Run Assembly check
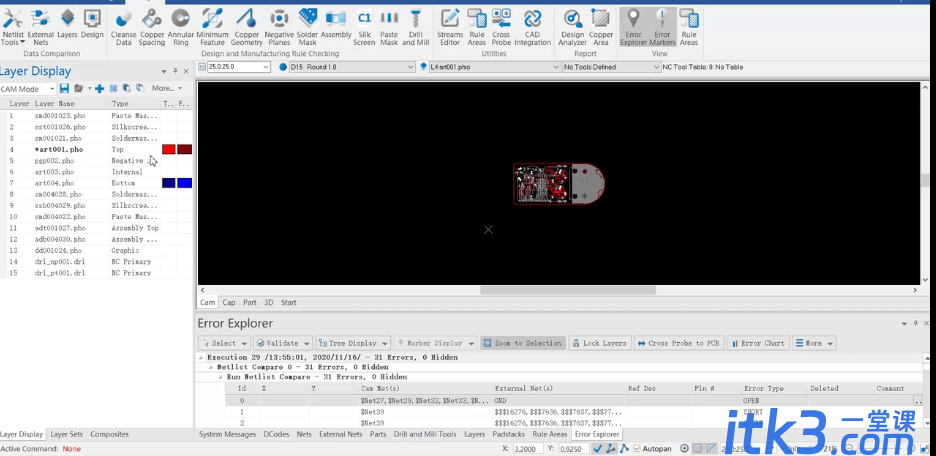The width and height of the screenshot is (936, 456). [x=336, y=24]
